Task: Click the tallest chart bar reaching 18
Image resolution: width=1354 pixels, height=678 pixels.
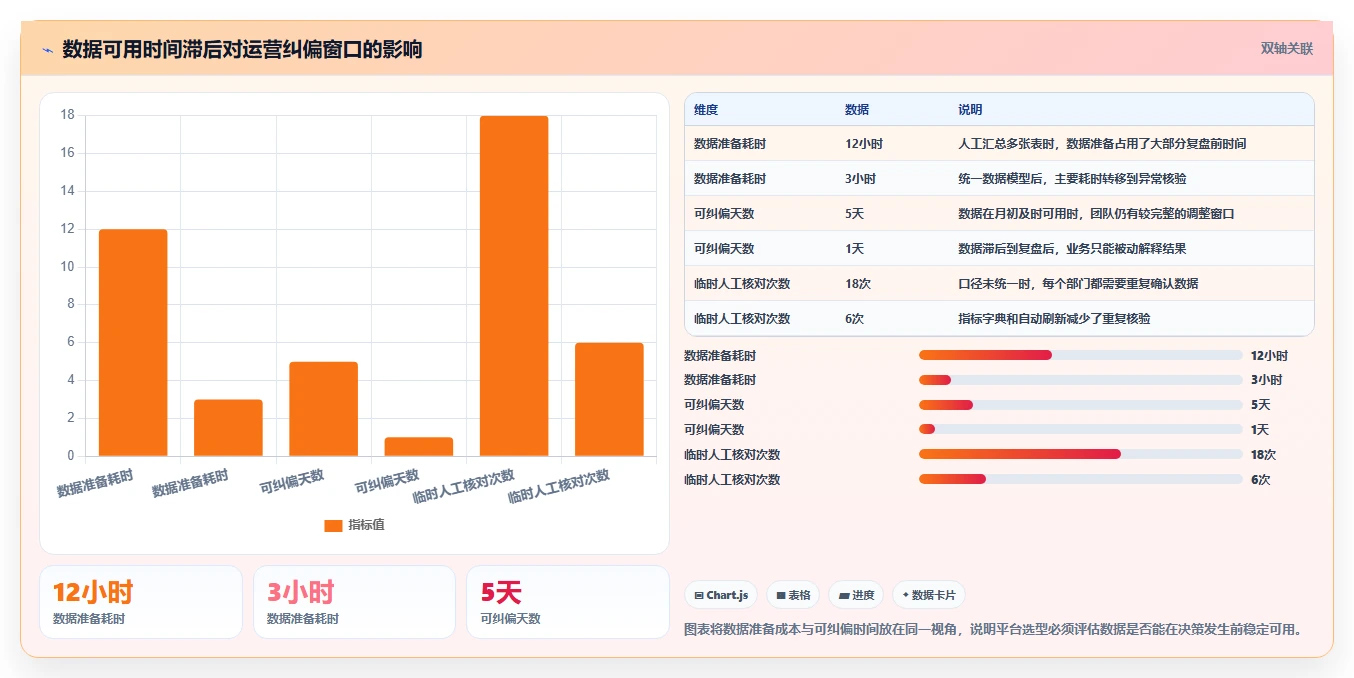Action: click(514, 286)
